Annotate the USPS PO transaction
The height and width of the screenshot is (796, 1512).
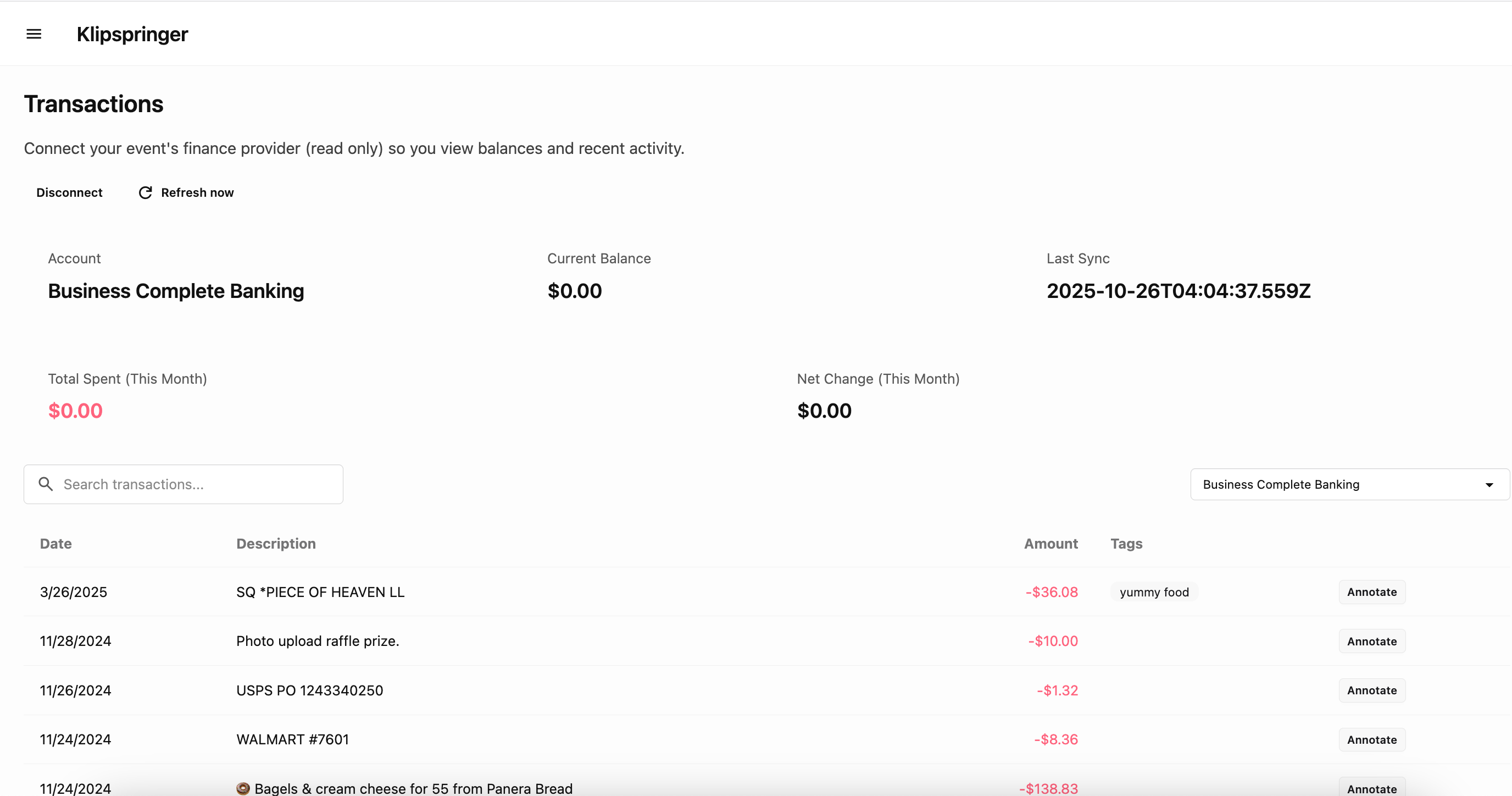point(1371,690)
